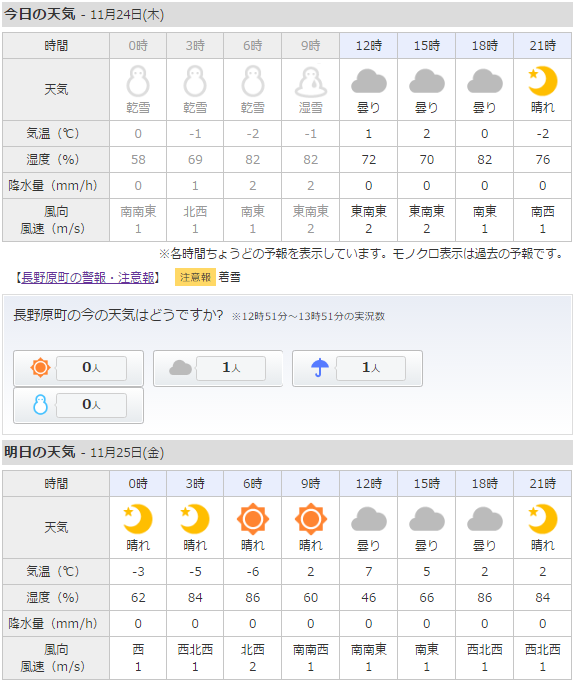The height and width of the screenshot is (682, 574).
Task: Click tomorrow's 9時 sunny icon
Action: tap(310, 519)
